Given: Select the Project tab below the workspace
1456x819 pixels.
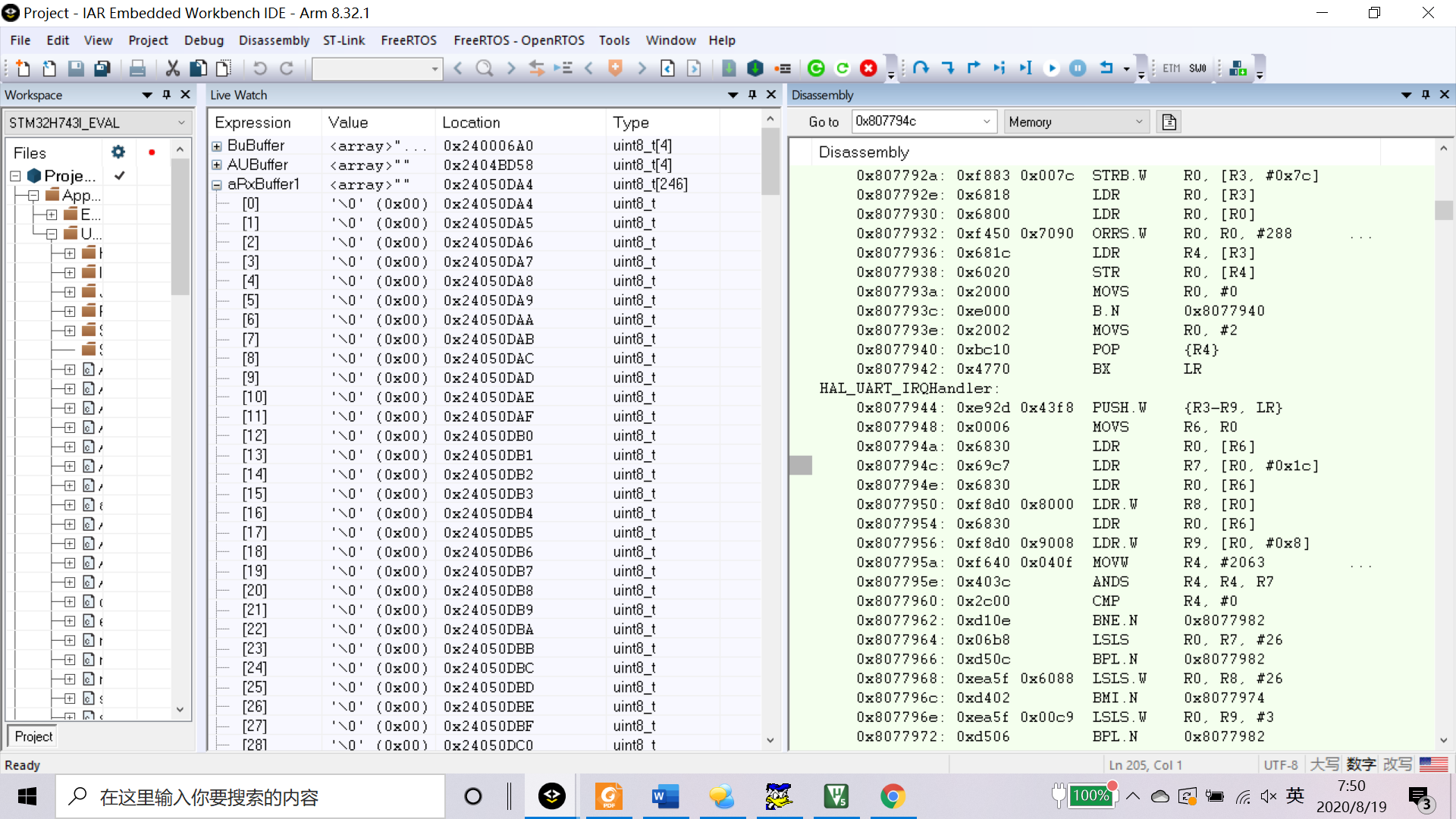Looking at the screenshot, I should (x=33, y=736).
